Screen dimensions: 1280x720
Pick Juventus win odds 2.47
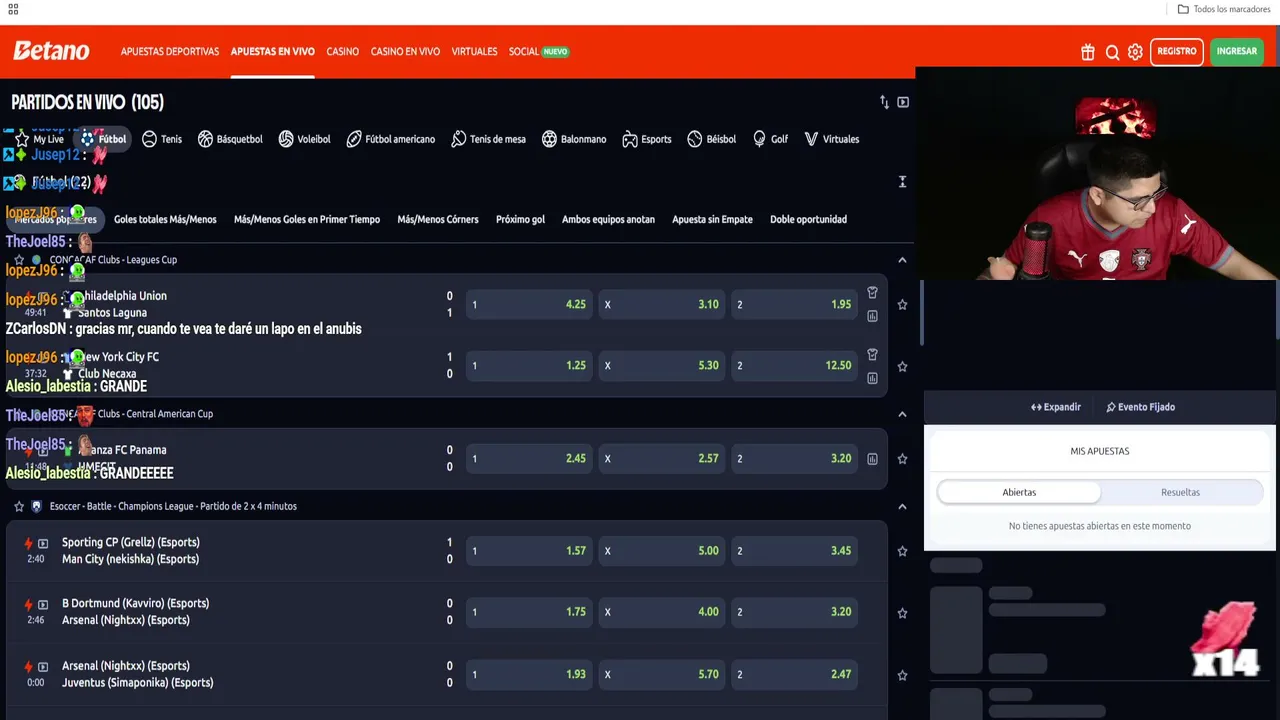[x=795, y=675]
